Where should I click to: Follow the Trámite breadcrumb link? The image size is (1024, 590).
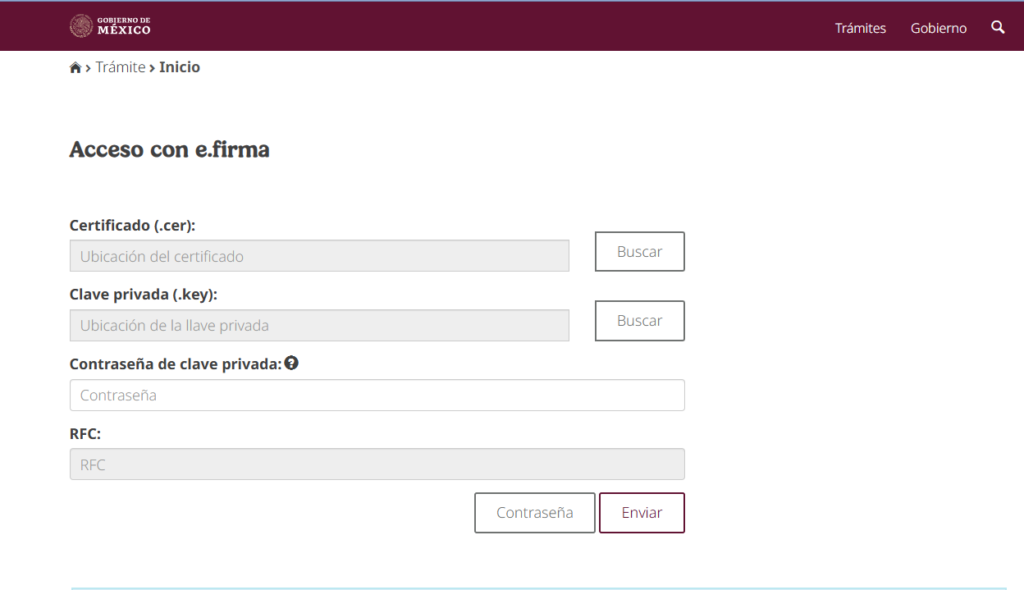coord(120,67)
